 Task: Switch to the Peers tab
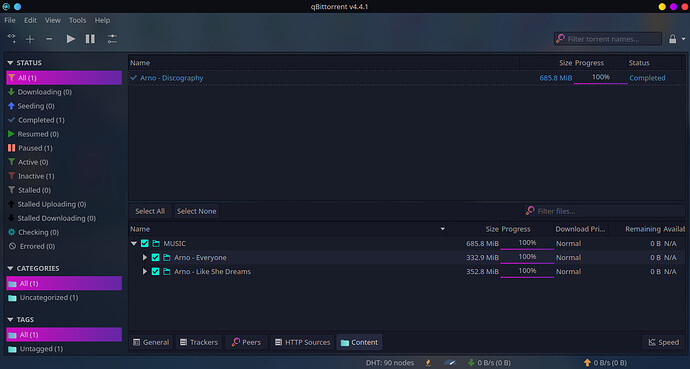tap(246, 342)
